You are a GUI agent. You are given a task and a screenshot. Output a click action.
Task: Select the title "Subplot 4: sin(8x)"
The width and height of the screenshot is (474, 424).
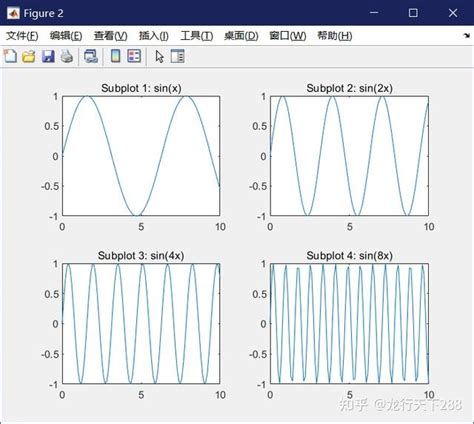349,256
